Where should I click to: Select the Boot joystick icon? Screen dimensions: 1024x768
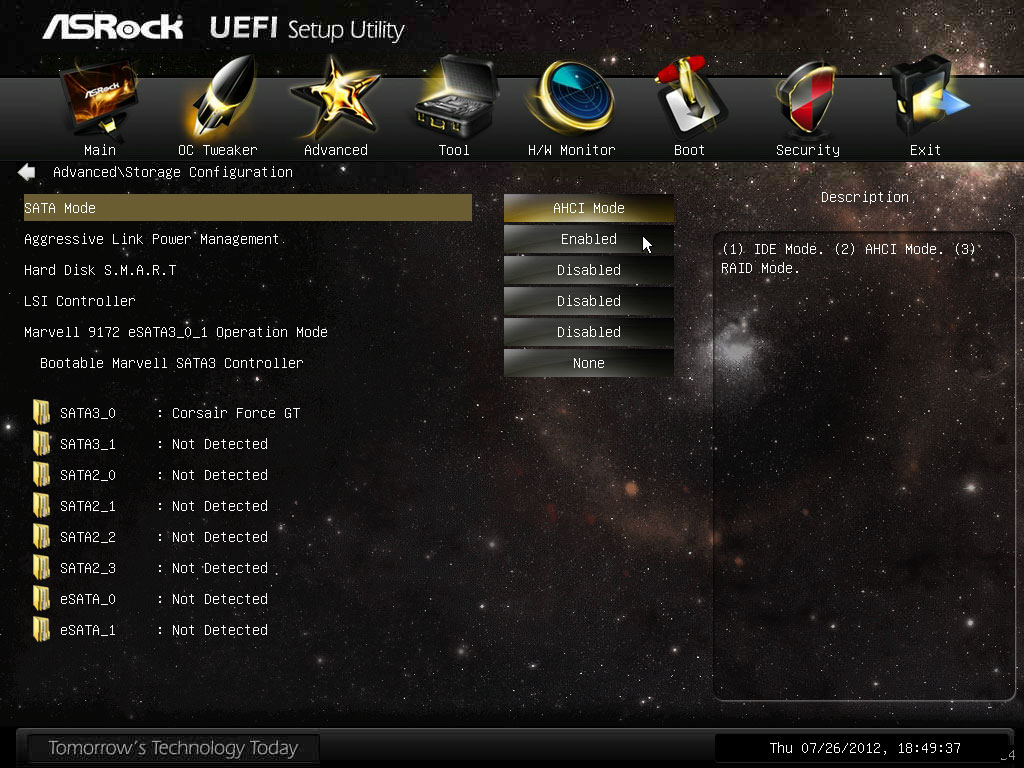(x=690, y=97)
